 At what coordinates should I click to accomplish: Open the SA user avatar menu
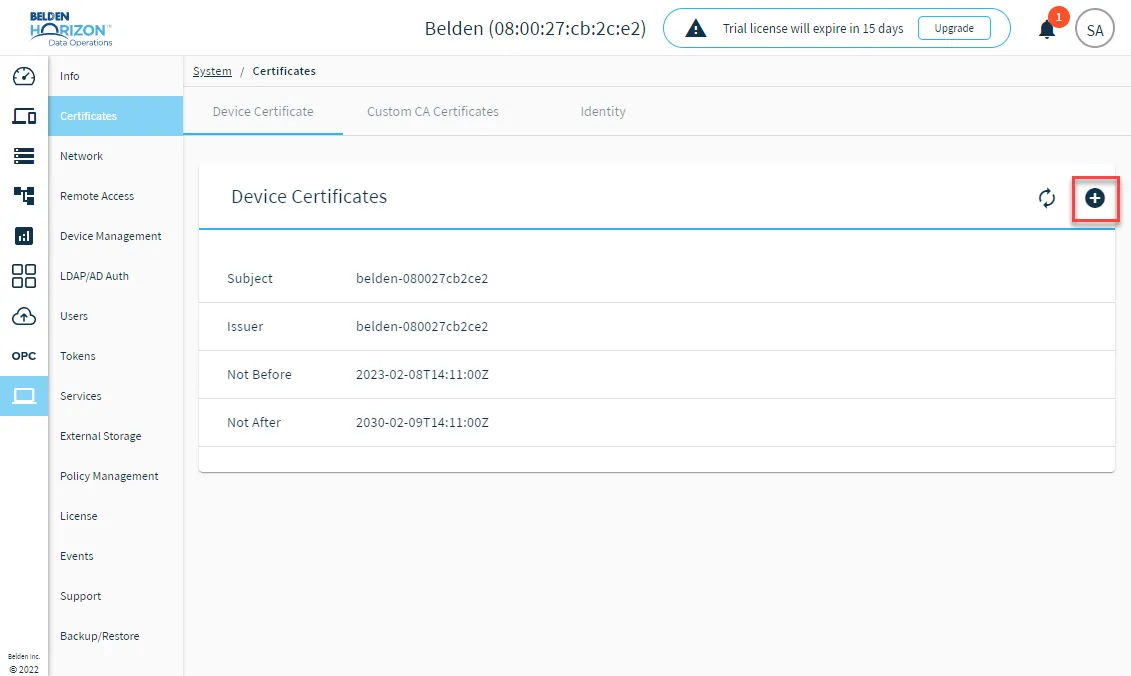1095,30
